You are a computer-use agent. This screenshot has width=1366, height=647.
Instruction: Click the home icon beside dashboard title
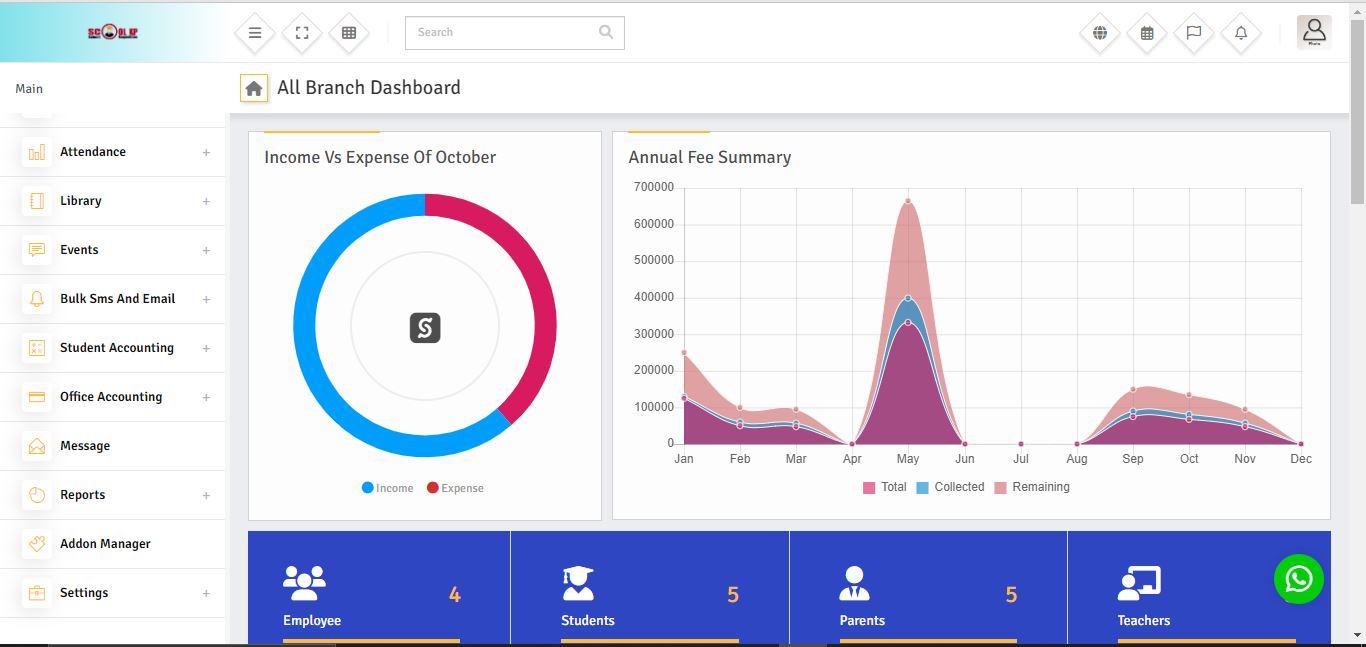(254, 89)
